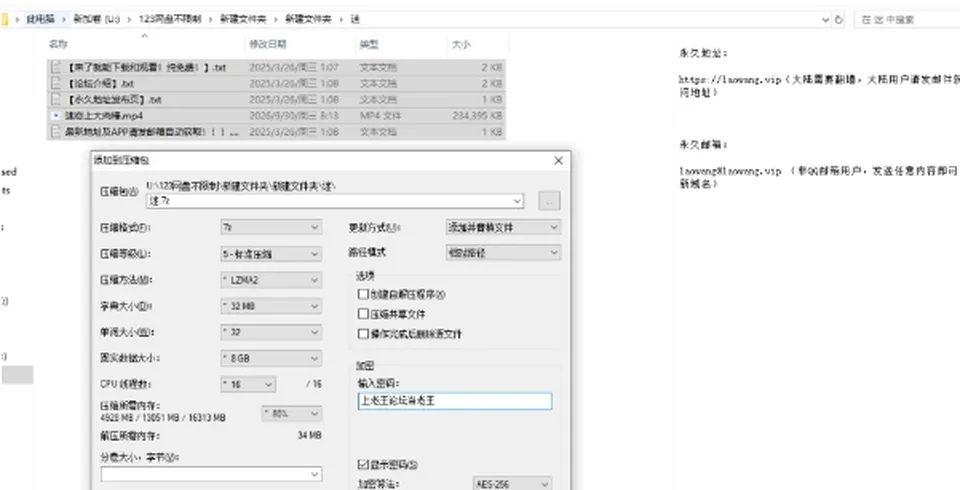Image resolution: width=960 pixels, height=490 pixels.
Task: Tick 创建自释放程序 checkbox
Action: (363, 294)
